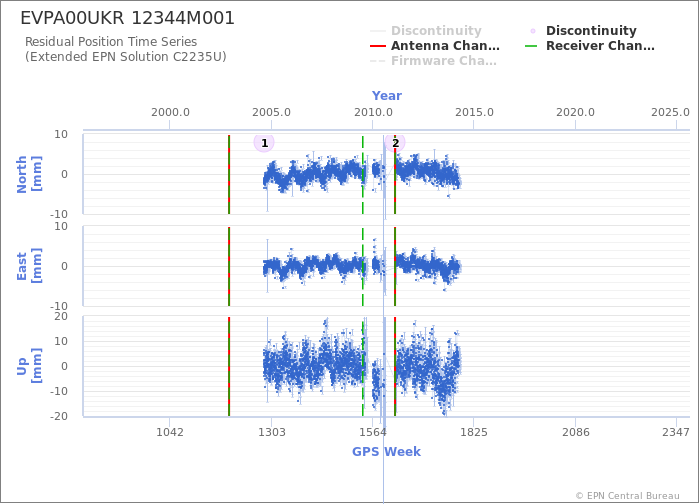Click the red Antenna Change legend line
The width and height of the screenshot is (700, 504).
(378, 46)
